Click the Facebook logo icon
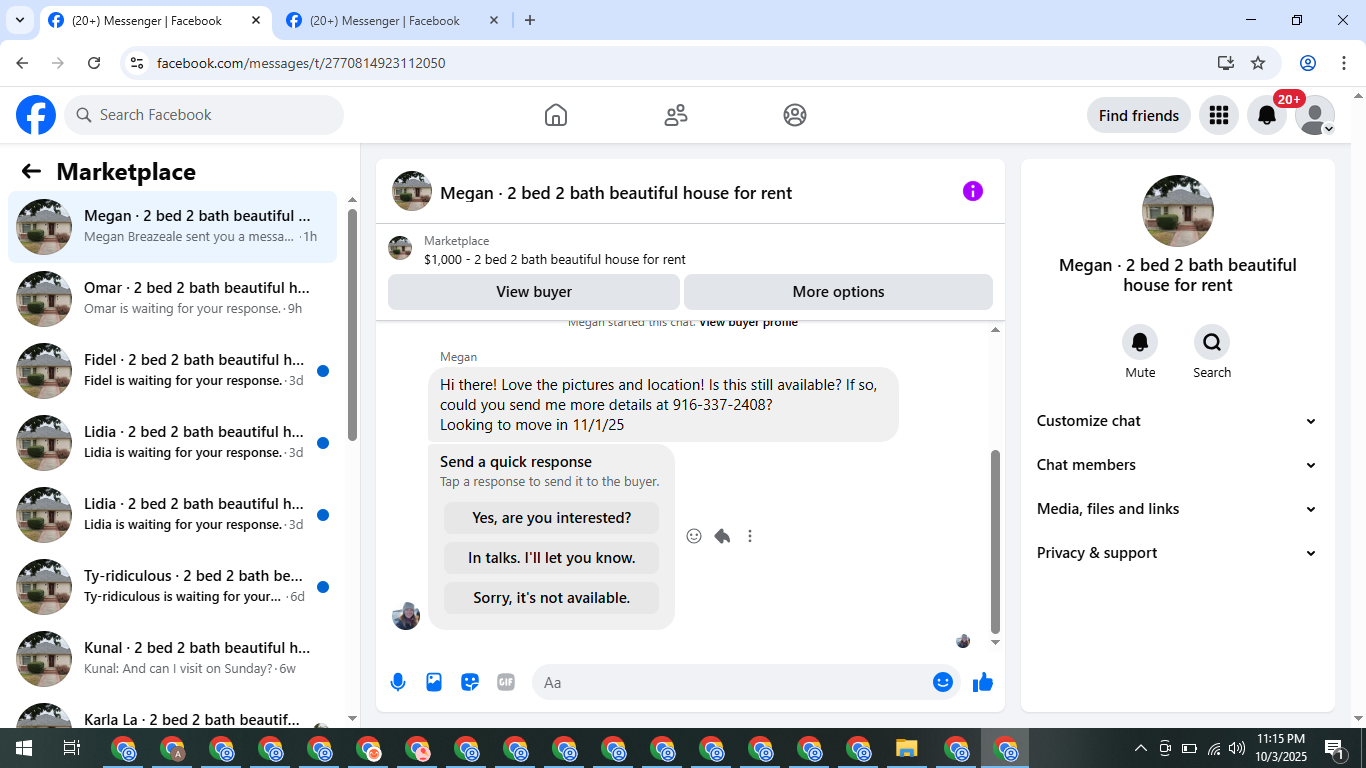The height and width of the screenshot is (768, 1366). tap(36, 115)
